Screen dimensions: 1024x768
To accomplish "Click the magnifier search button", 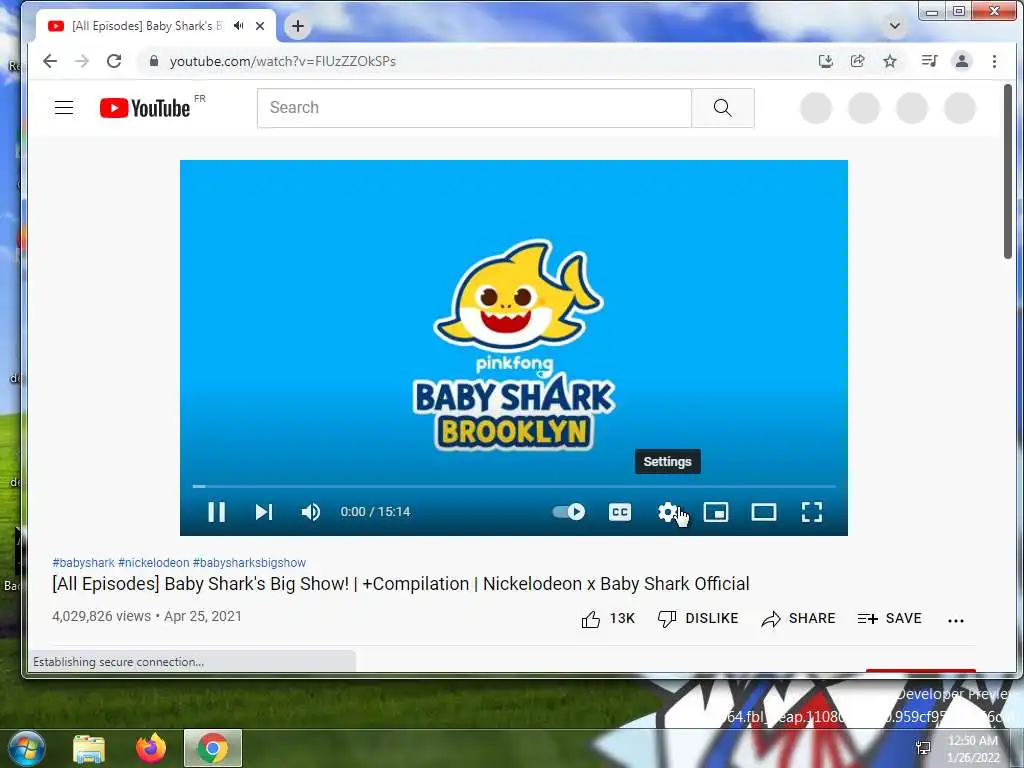I will pos(723,108).
